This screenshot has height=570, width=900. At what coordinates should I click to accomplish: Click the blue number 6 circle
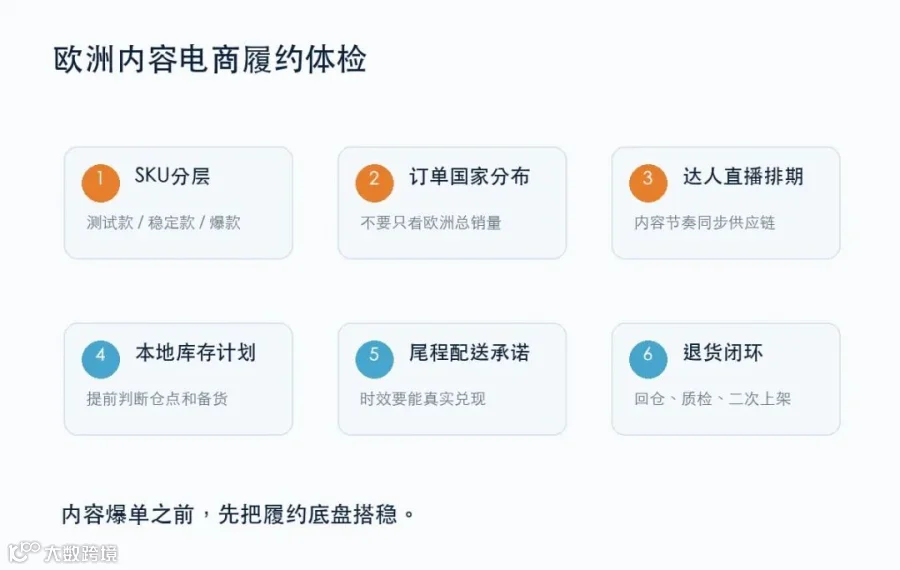[648, 359]
